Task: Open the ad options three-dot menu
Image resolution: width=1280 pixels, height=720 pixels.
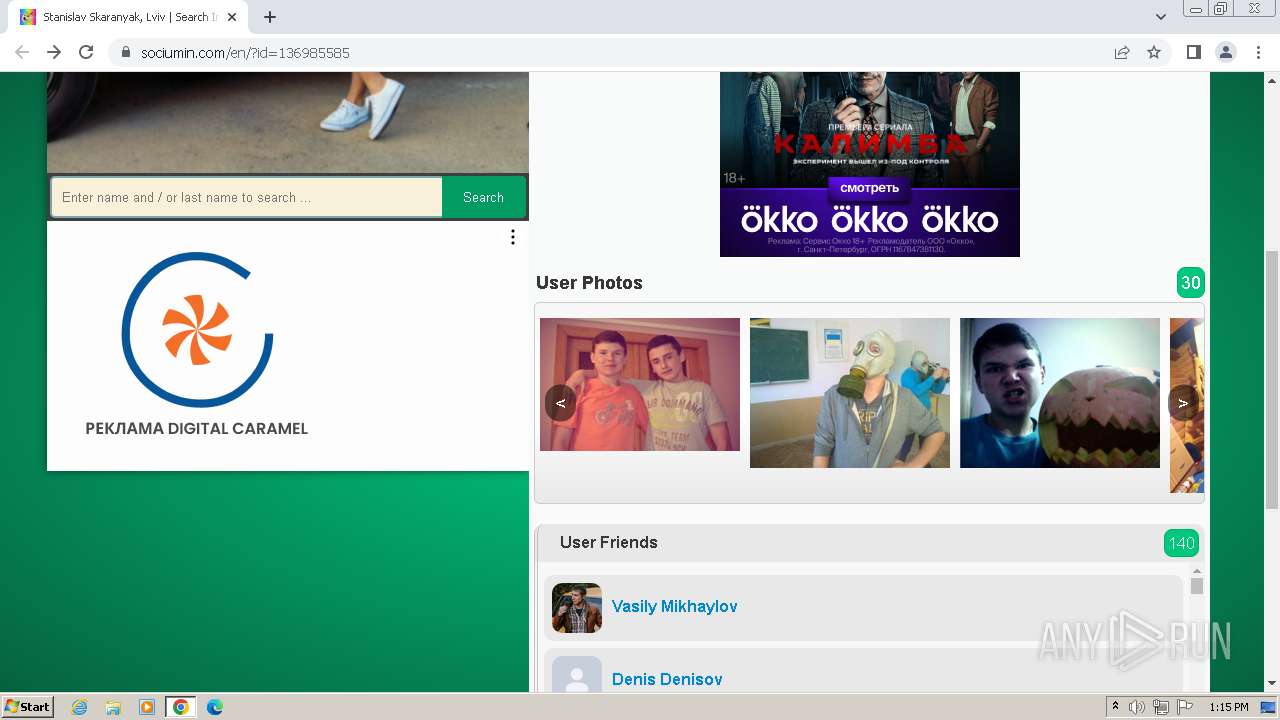Action: click(x=513, y=237)
